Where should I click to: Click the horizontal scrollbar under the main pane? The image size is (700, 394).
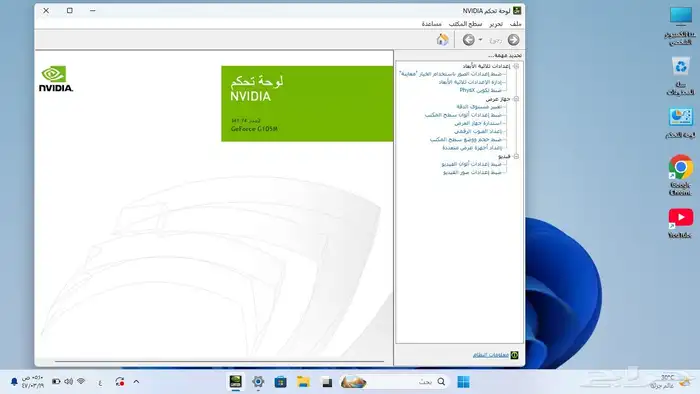(219, 361)
